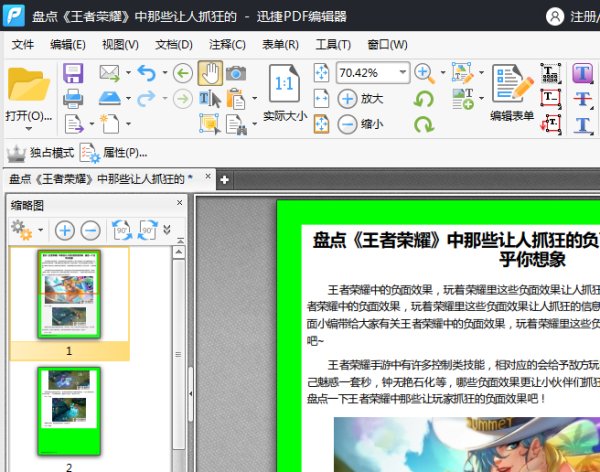This screenshot has width=600, height=472.
Task: Click the strikethrough T icon
Action: point(582,99)
